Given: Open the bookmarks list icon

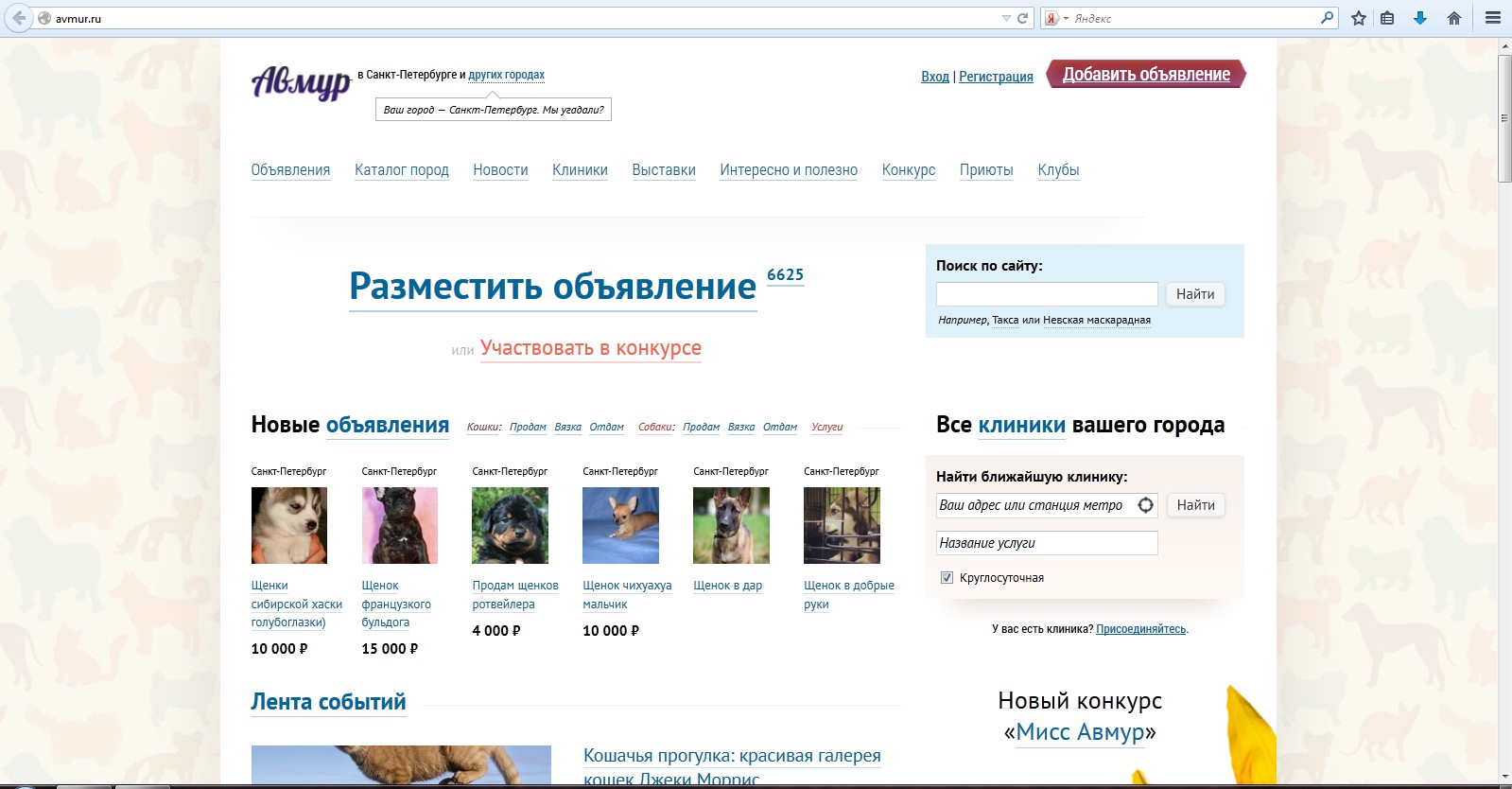Looking at the screenshot, I should [1387, 18].
